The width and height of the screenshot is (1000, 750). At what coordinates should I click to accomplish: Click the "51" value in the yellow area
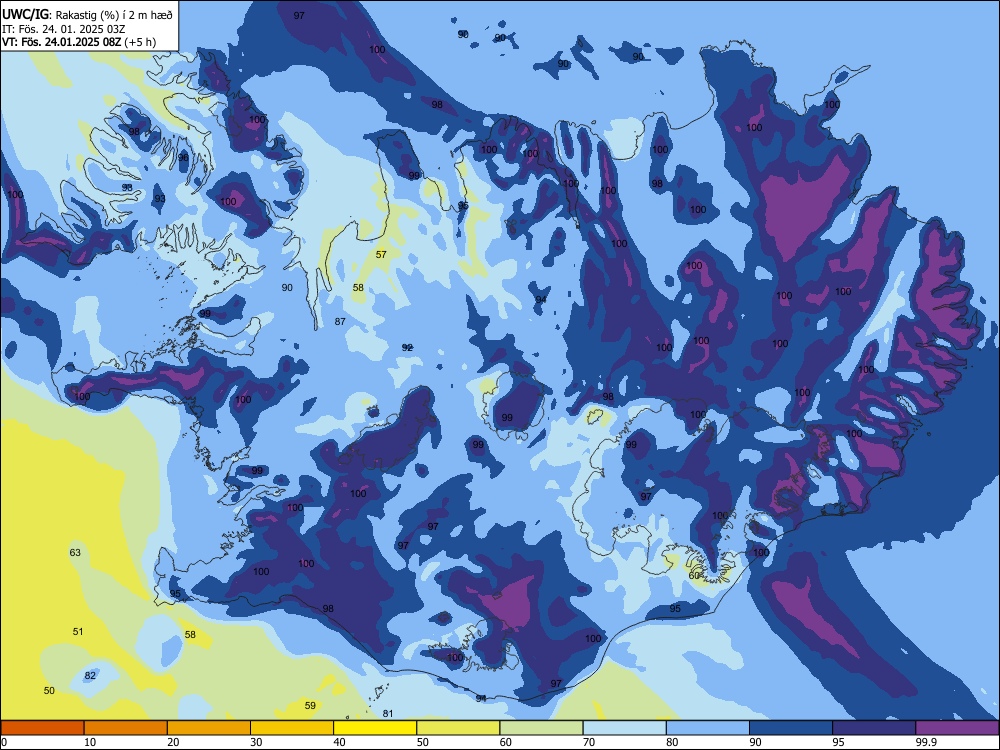[78, 631]
